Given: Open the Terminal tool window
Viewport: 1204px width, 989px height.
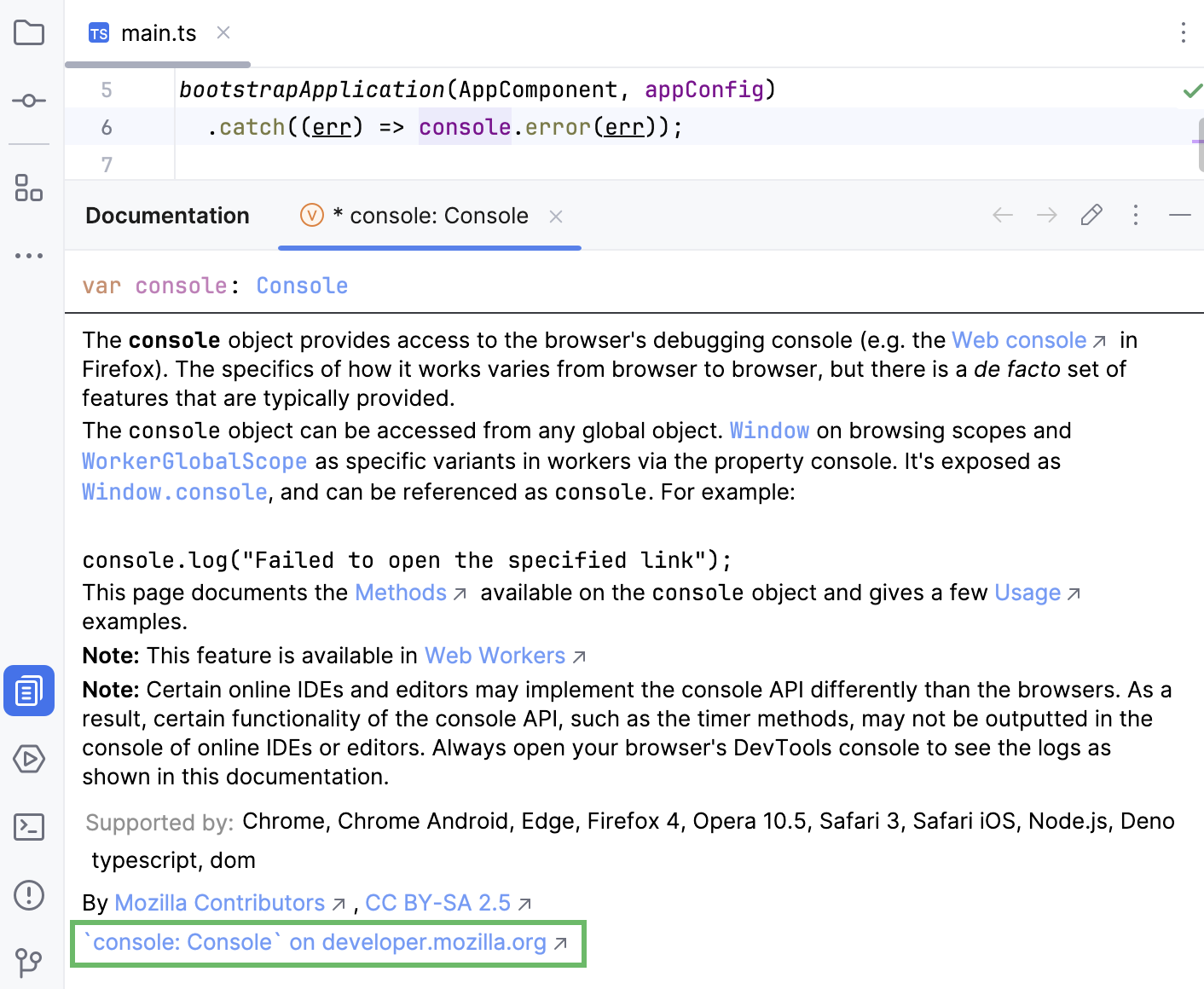Looking at the screenshot, I should (x=29, y=827).
